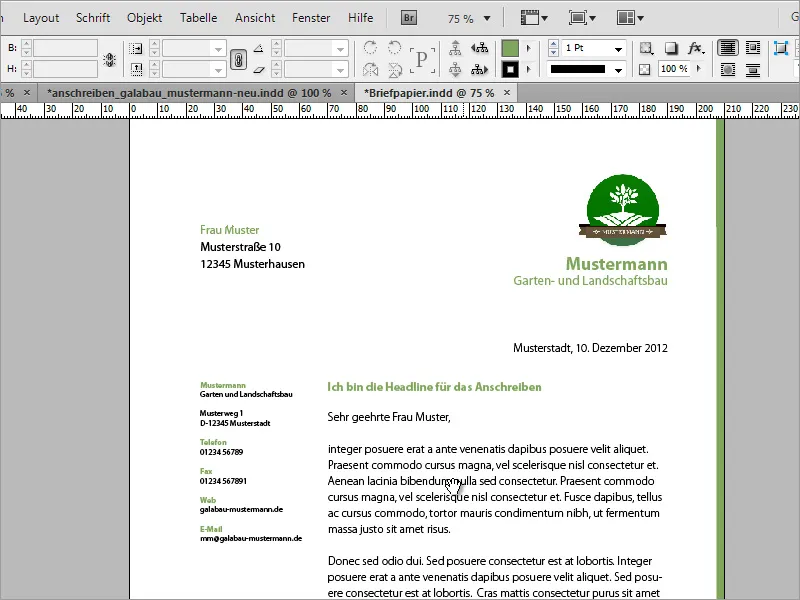
Task: Open the rotation angle dropdown
Action: tap(340, 49)
